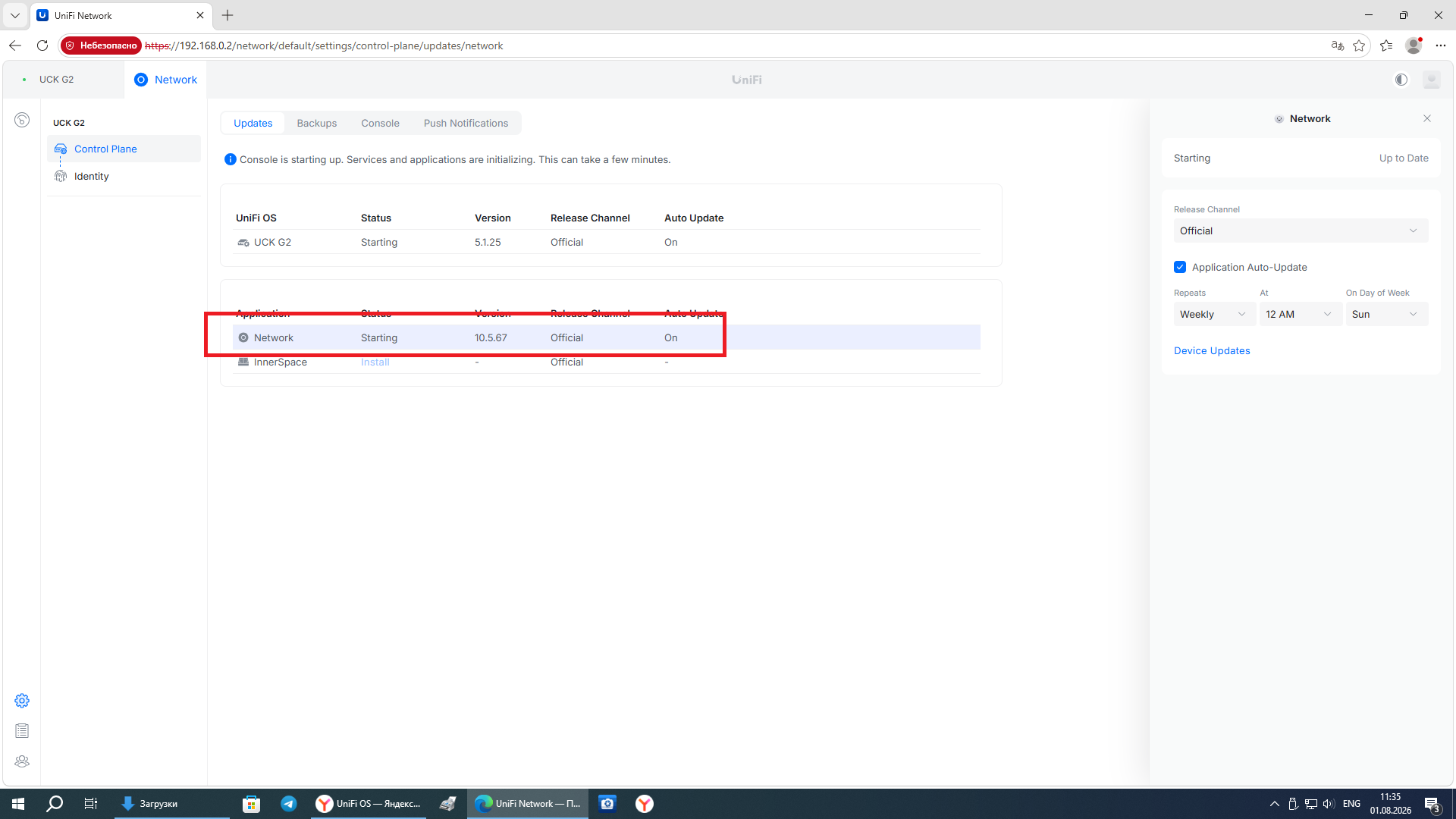
Task: Select the InnerSpace application row
Action: click(x=607, y=362)
